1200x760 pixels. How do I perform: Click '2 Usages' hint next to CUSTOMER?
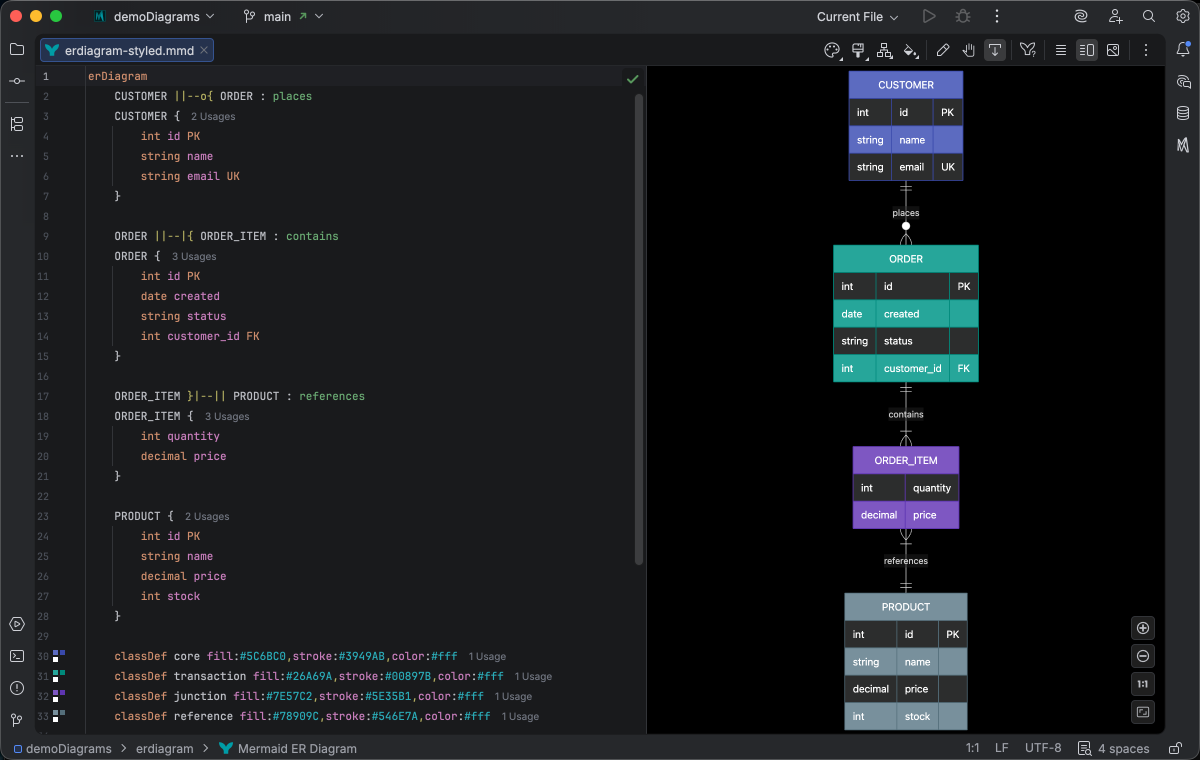click(x=213, y=117)
